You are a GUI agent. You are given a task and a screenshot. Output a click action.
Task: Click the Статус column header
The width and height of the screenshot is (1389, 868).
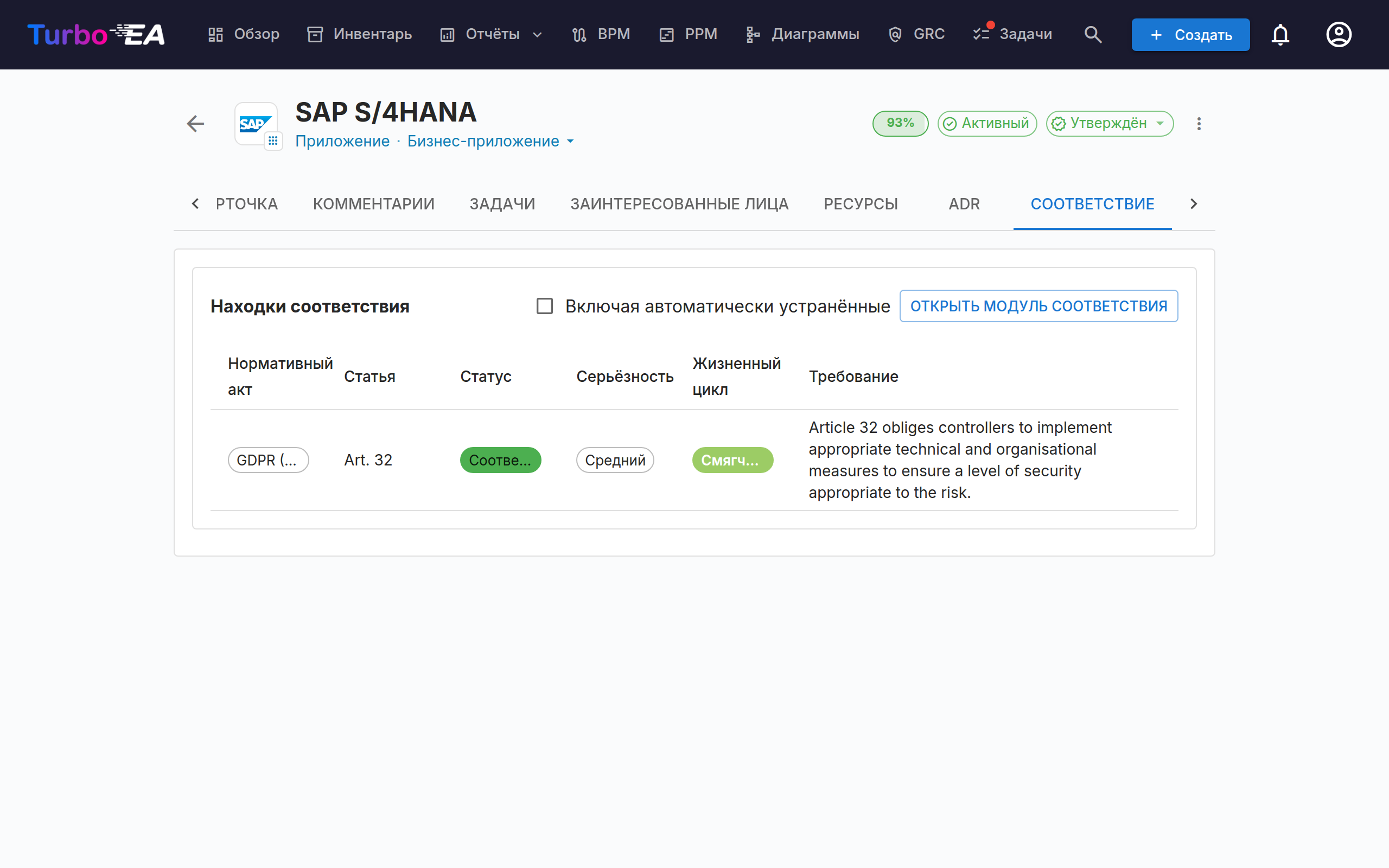(x=486, y=376)
